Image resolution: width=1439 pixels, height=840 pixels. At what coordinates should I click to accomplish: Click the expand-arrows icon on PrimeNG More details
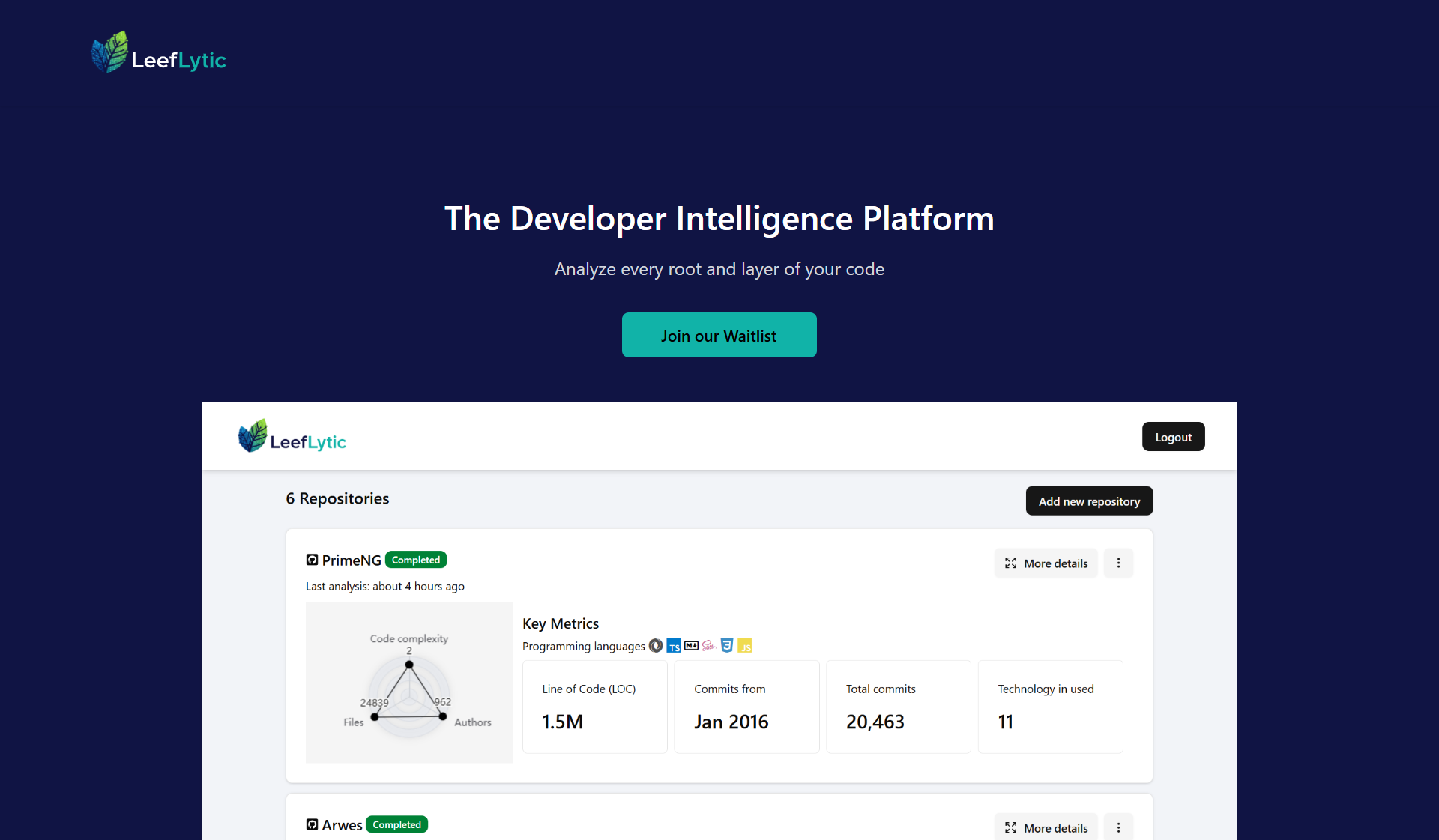[x=1012, y=563]
